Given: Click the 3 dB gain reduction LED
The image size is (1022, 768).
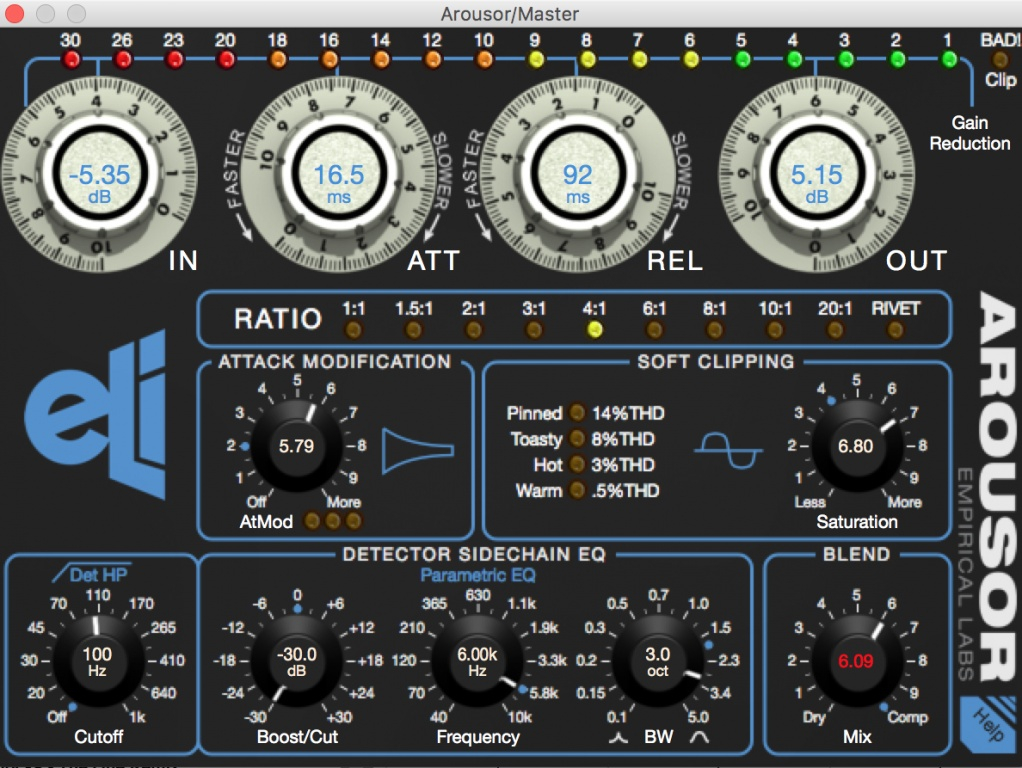Looking at the screenshot, I should click(845, 60).
